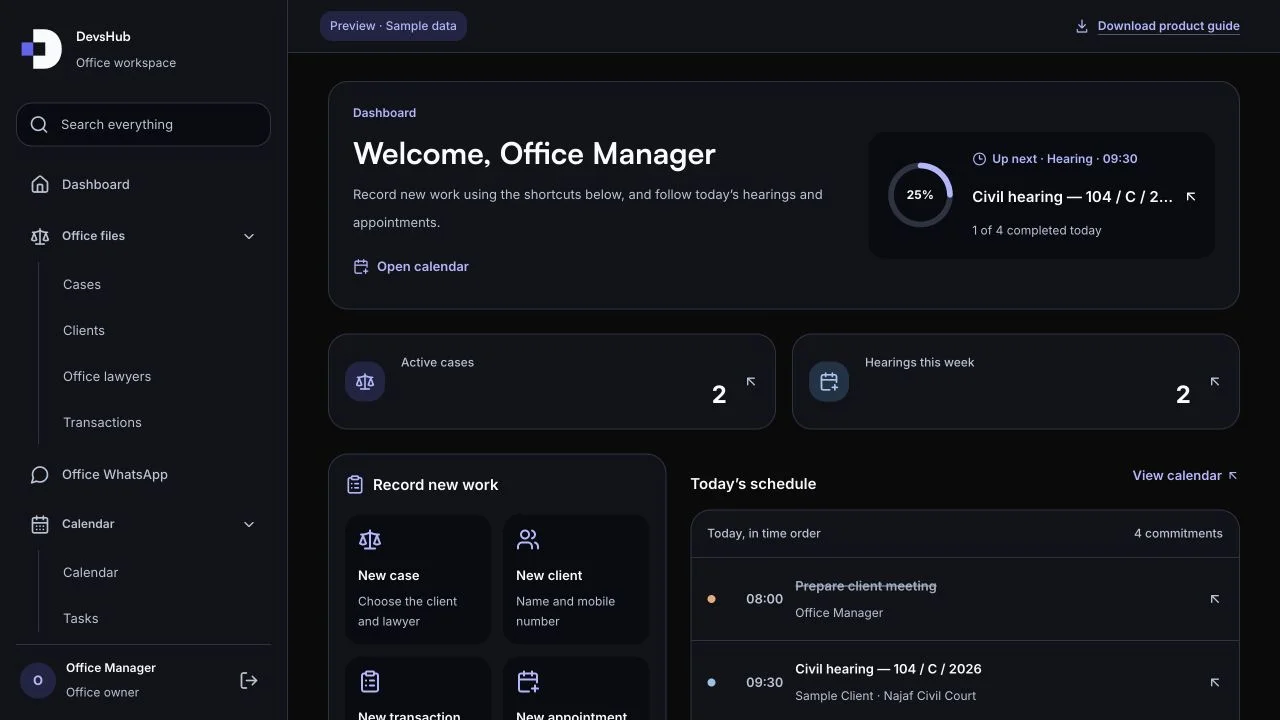This screenshot has width=1280, height=720.
Task: Collapse the Calendar section chevron
Action: (249, 524)
